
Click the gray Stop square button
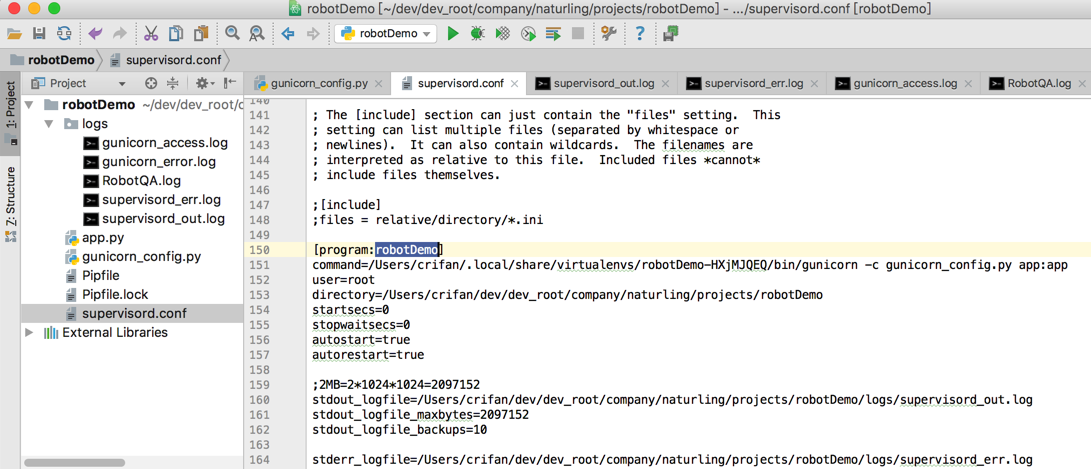pyautogui.click(x=578, y=33)
